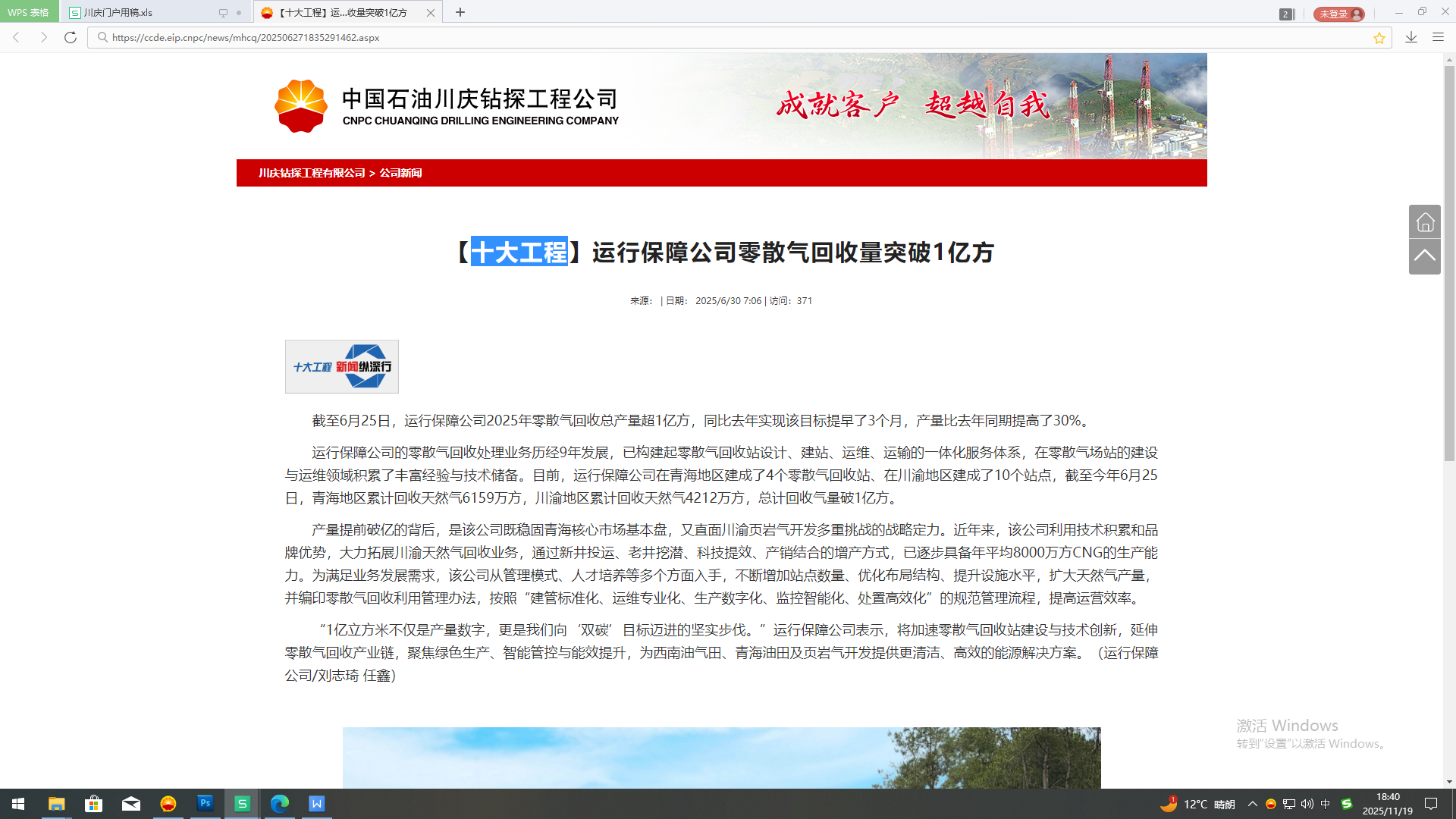Open the downloads icon

[1411, 37]
